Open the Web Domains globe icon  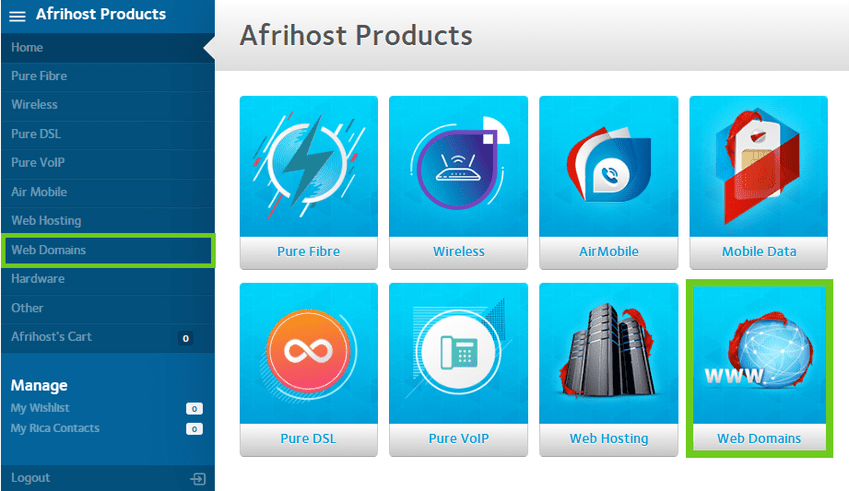pos(758,353)
